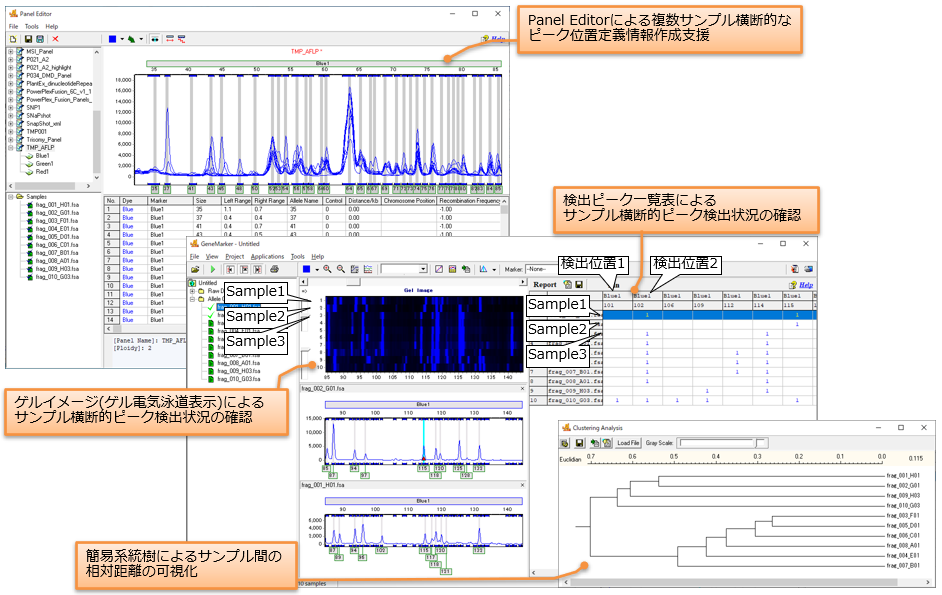Click the red X delete icon in Panel Editor
Image resolution: width=942 pixels, height=595 pixels.
click(x=56, y=39)
